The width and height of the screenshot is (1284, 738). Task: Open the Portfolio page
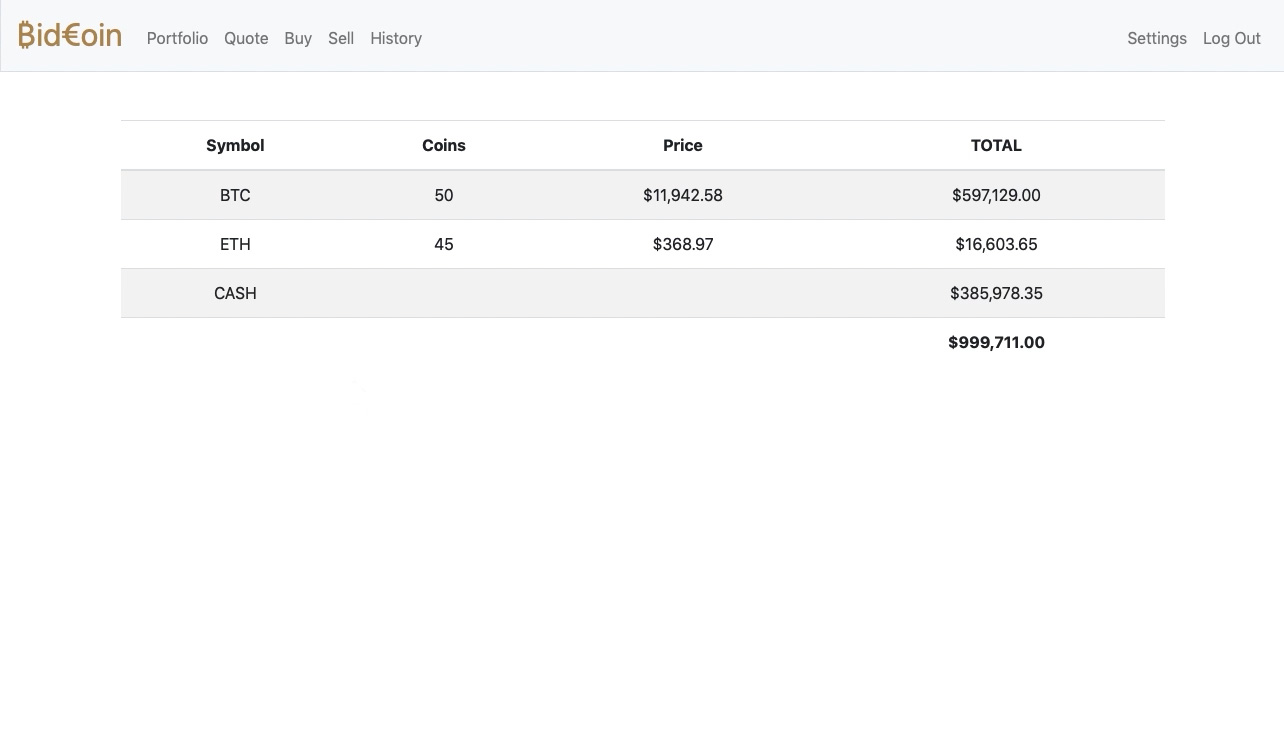point(177,38)
